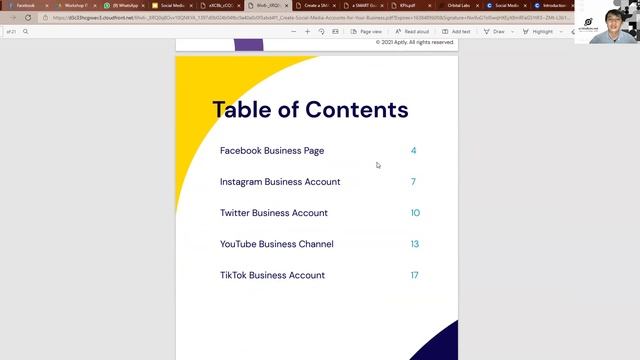Expand the Draw options arrow

[513, 31]
